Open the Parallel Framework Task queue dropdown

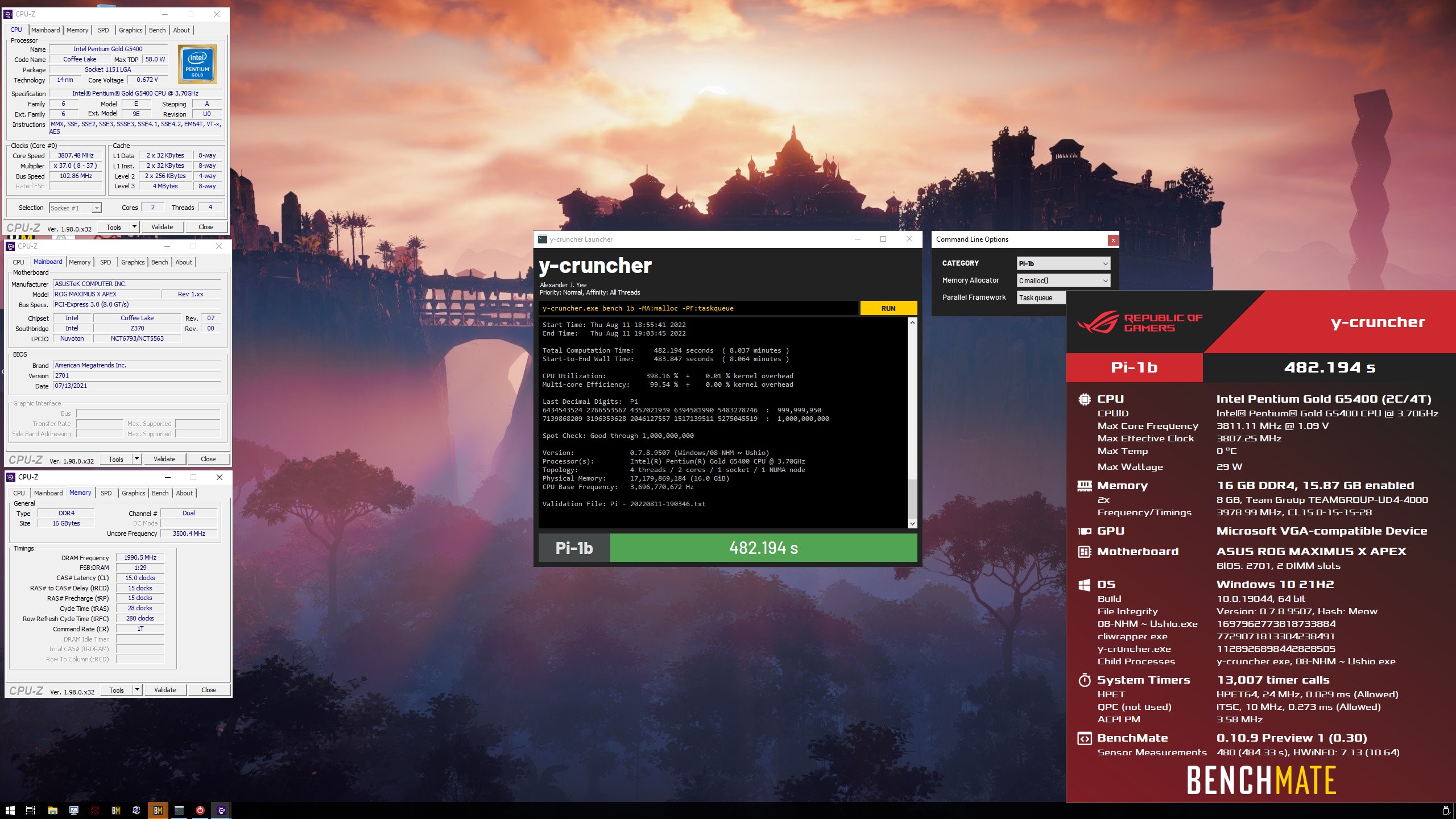coord(1041,297)
